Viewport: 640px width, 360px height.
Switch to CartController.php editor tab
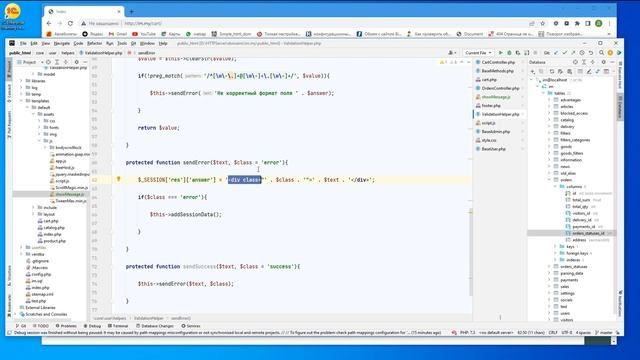[x=498, y=62]
